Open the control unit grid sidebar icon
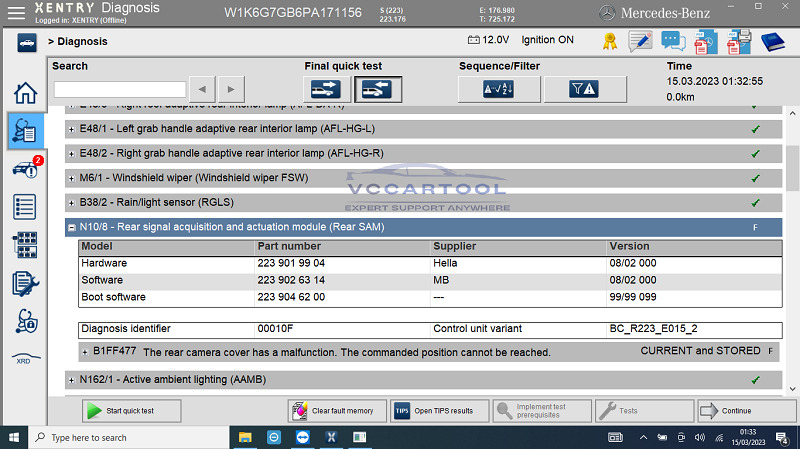This screenshot has width=800, height=449. (x=26, y=245)
